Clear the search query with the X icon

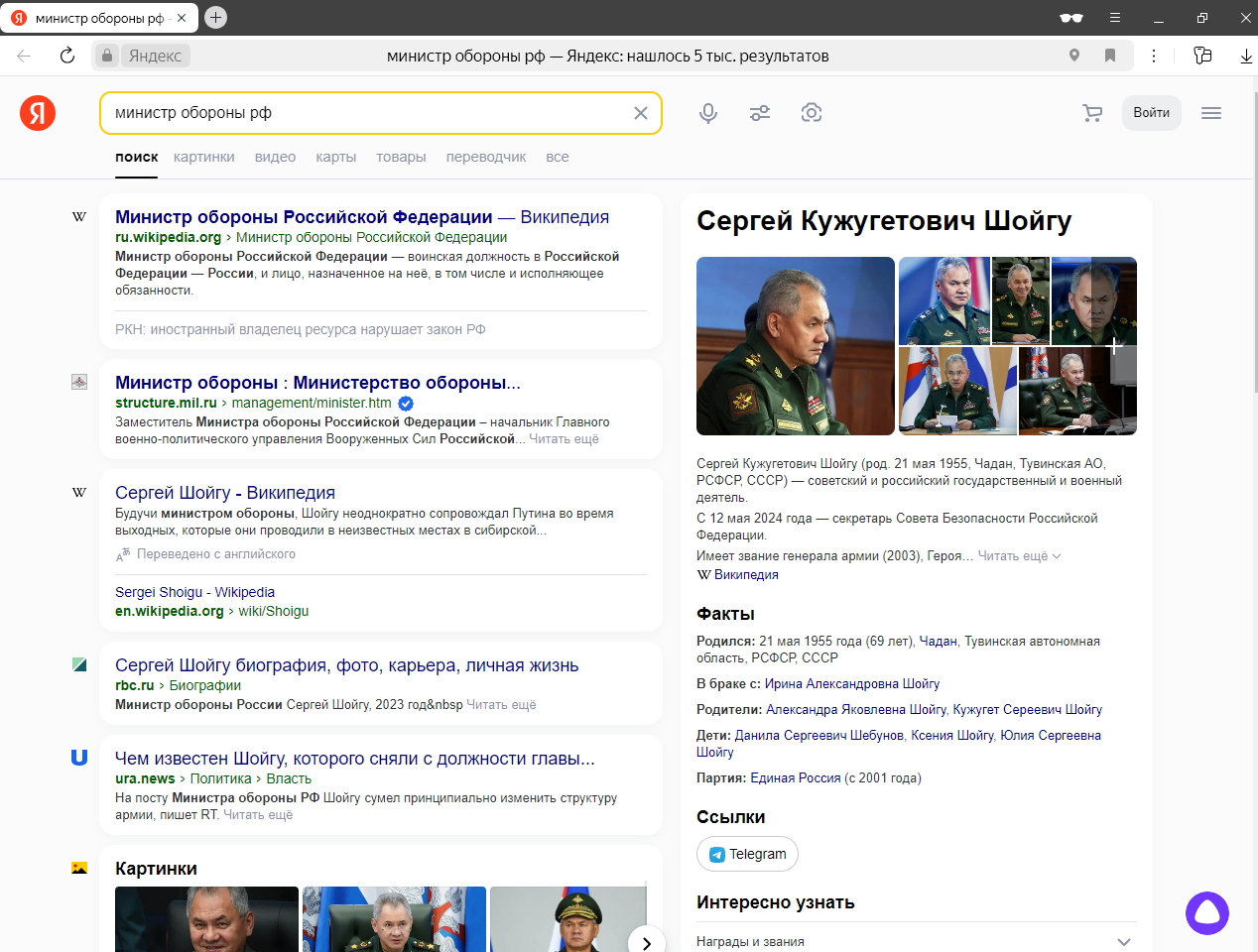(x=641, y=113)
